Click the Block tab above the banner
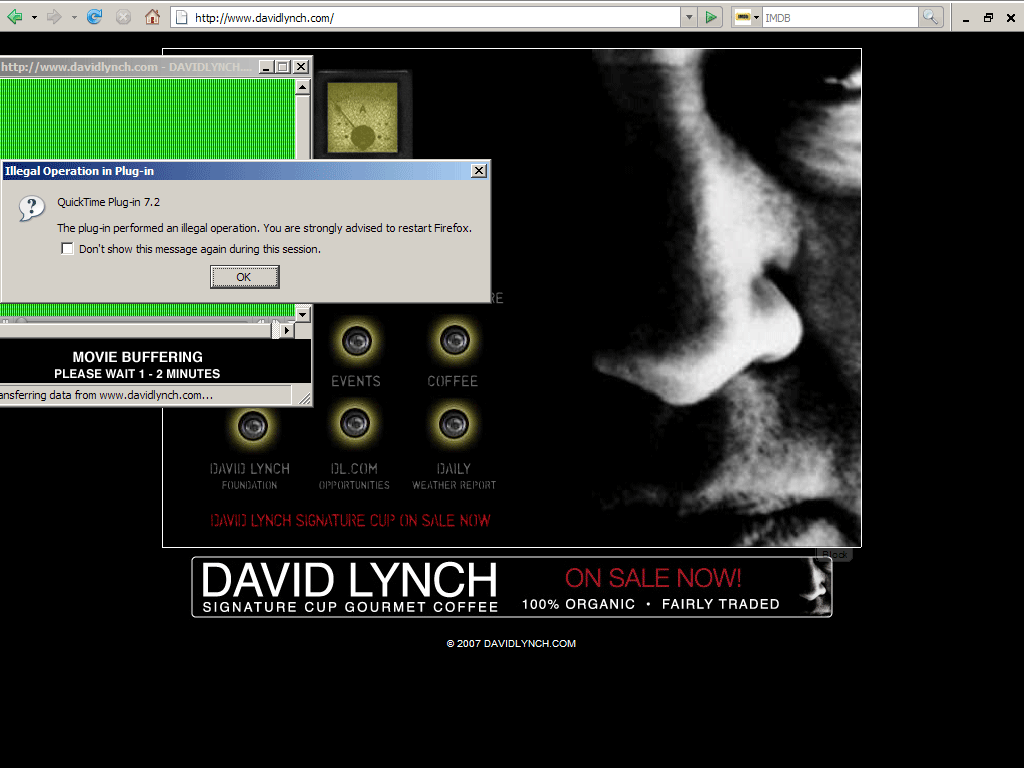 point(835,554)
